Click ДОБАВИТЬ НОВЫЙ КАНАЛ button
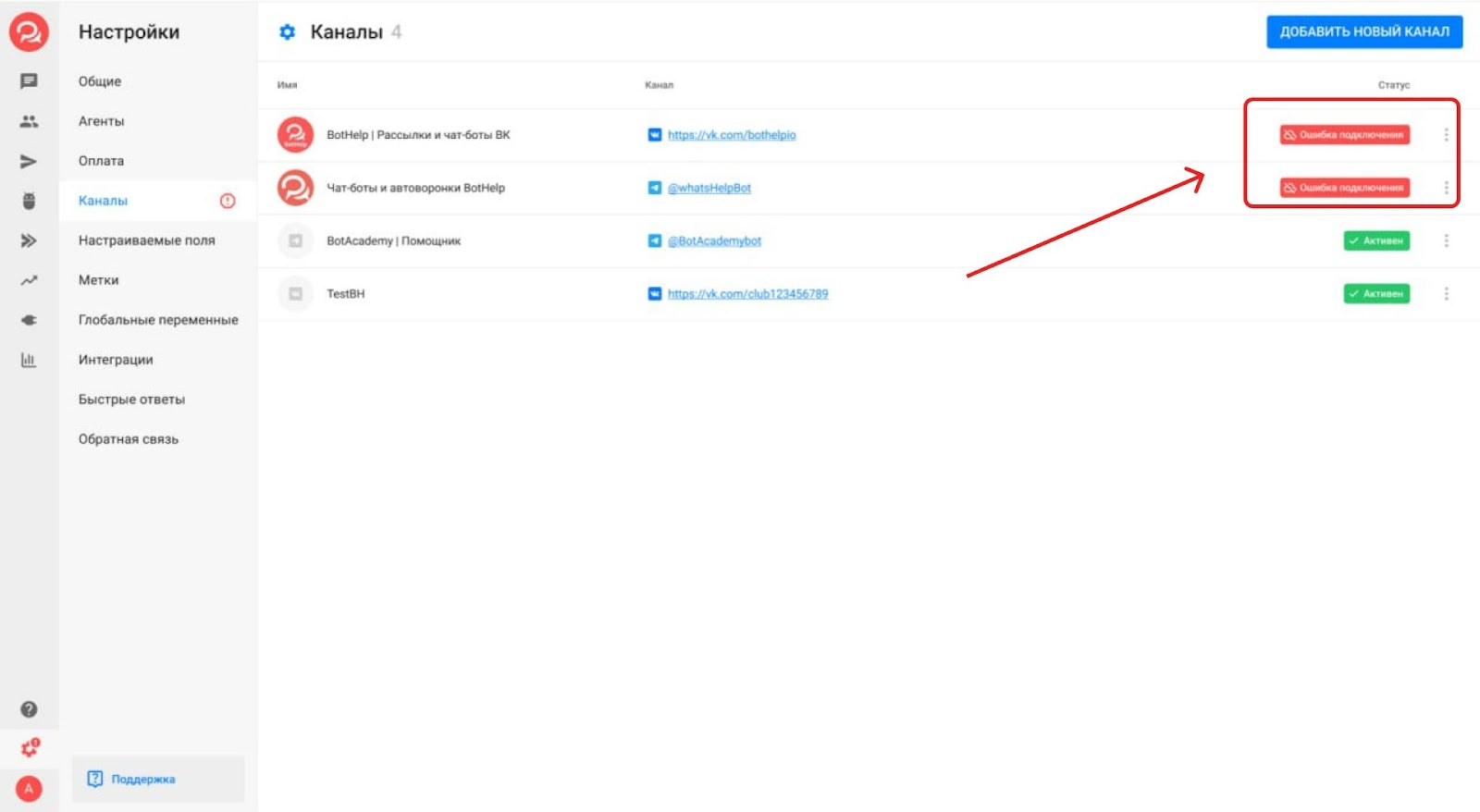This screenshot has width=1480, height=812. pyautogui.click(x=1363, y=31)
